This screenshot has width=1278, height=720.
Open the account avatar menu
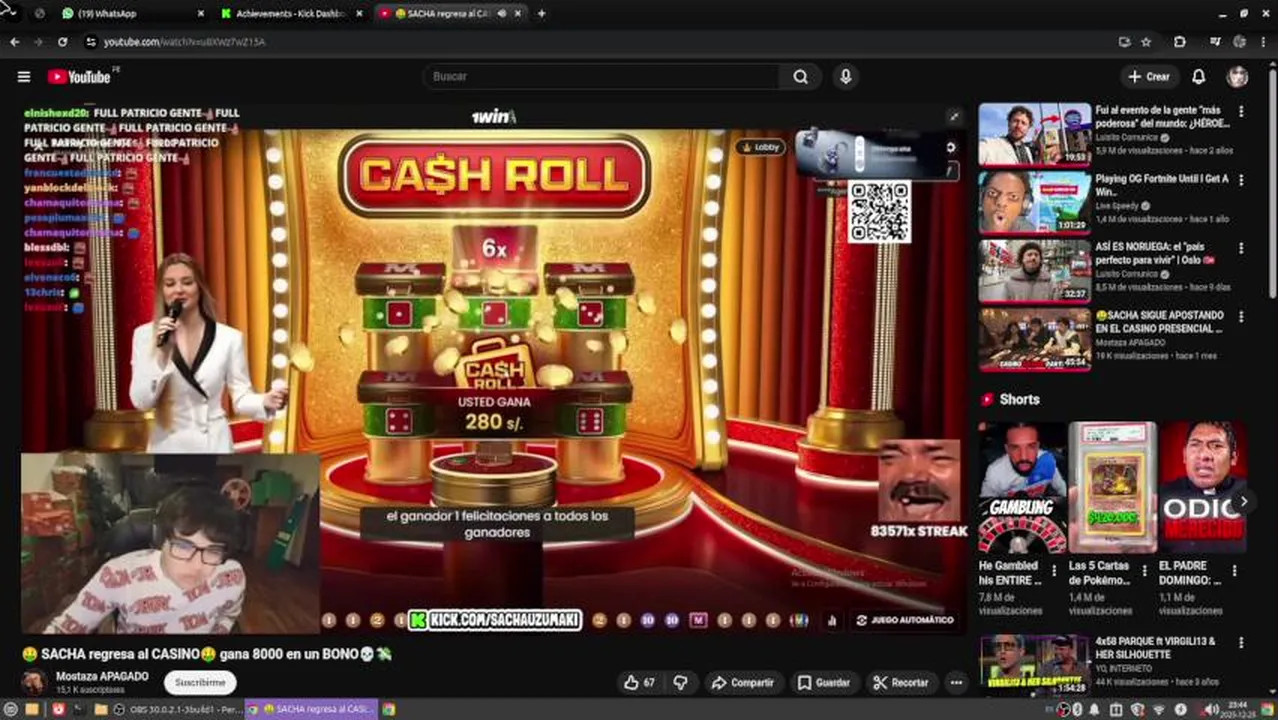tap(1238, 76)
